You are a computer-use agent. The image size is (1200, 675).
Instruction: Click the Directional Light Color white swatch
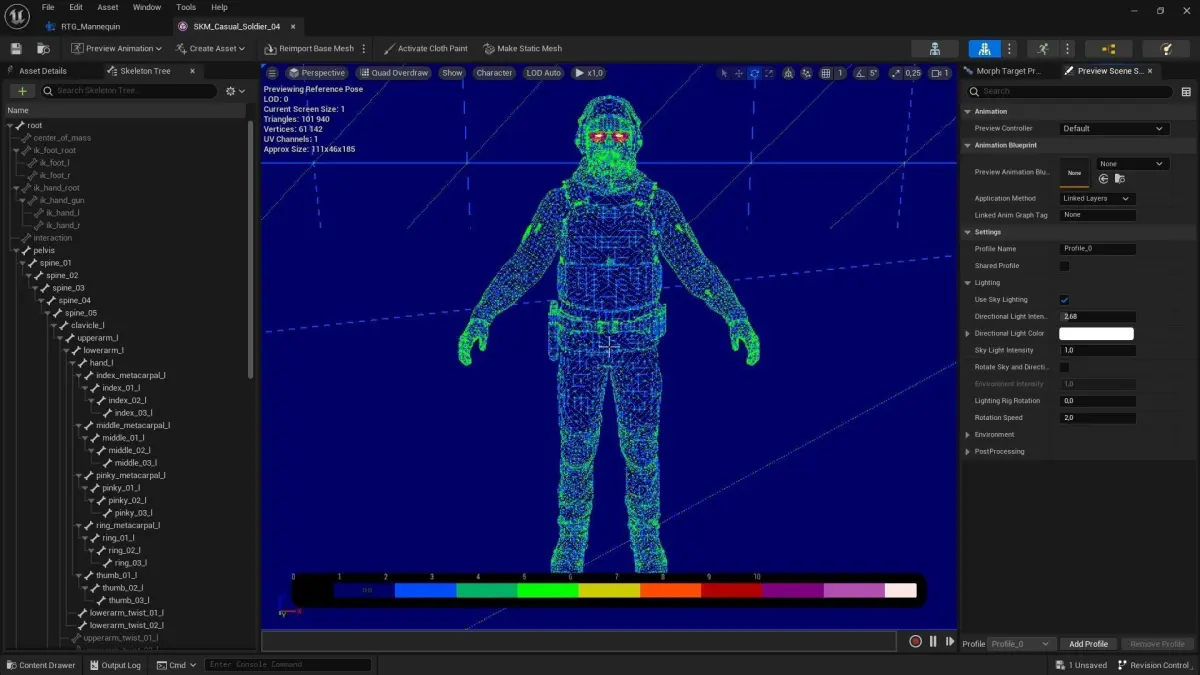tap(1097, 334)
